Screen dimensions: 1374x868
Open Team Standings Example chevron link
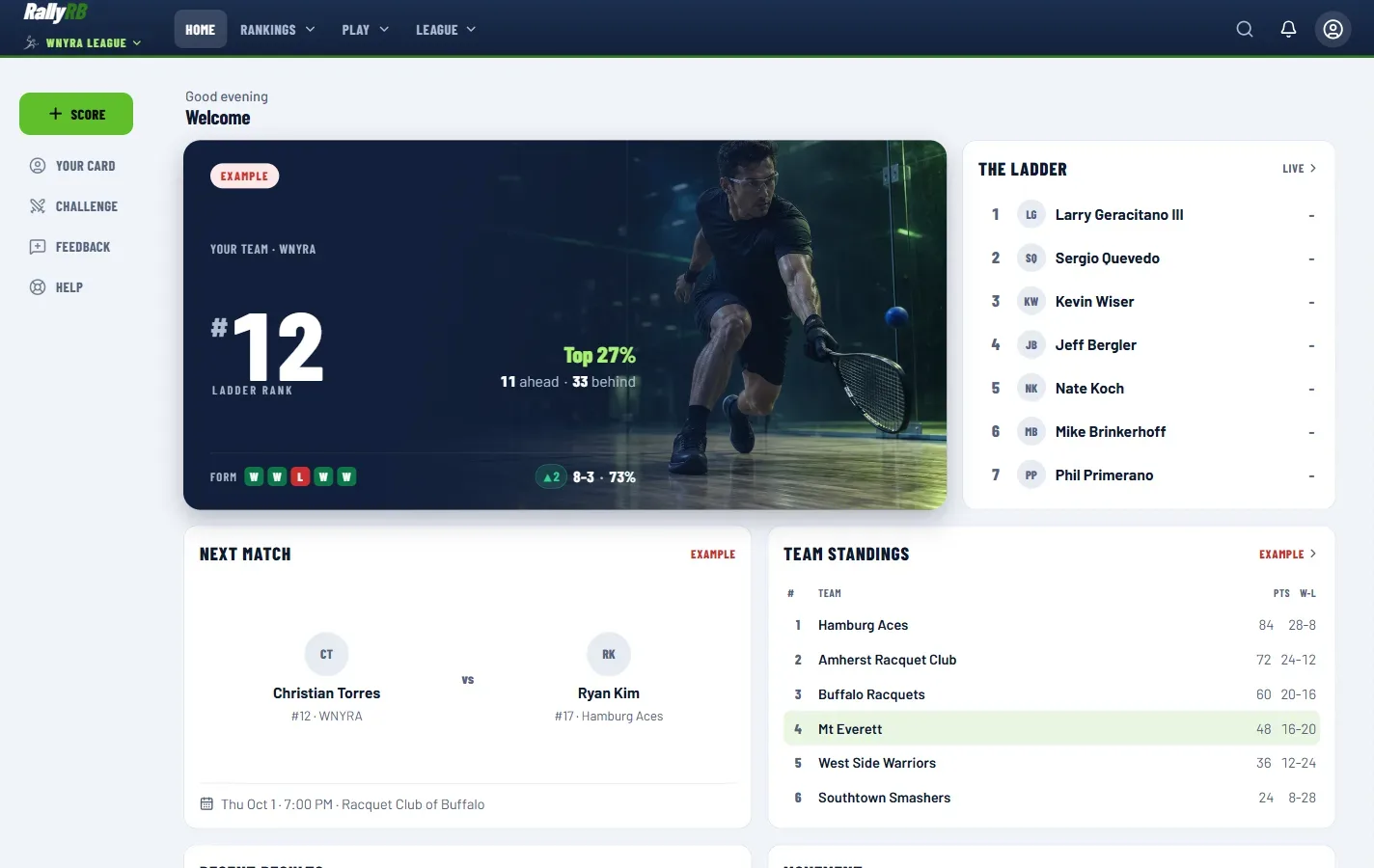click(1287, 555)
